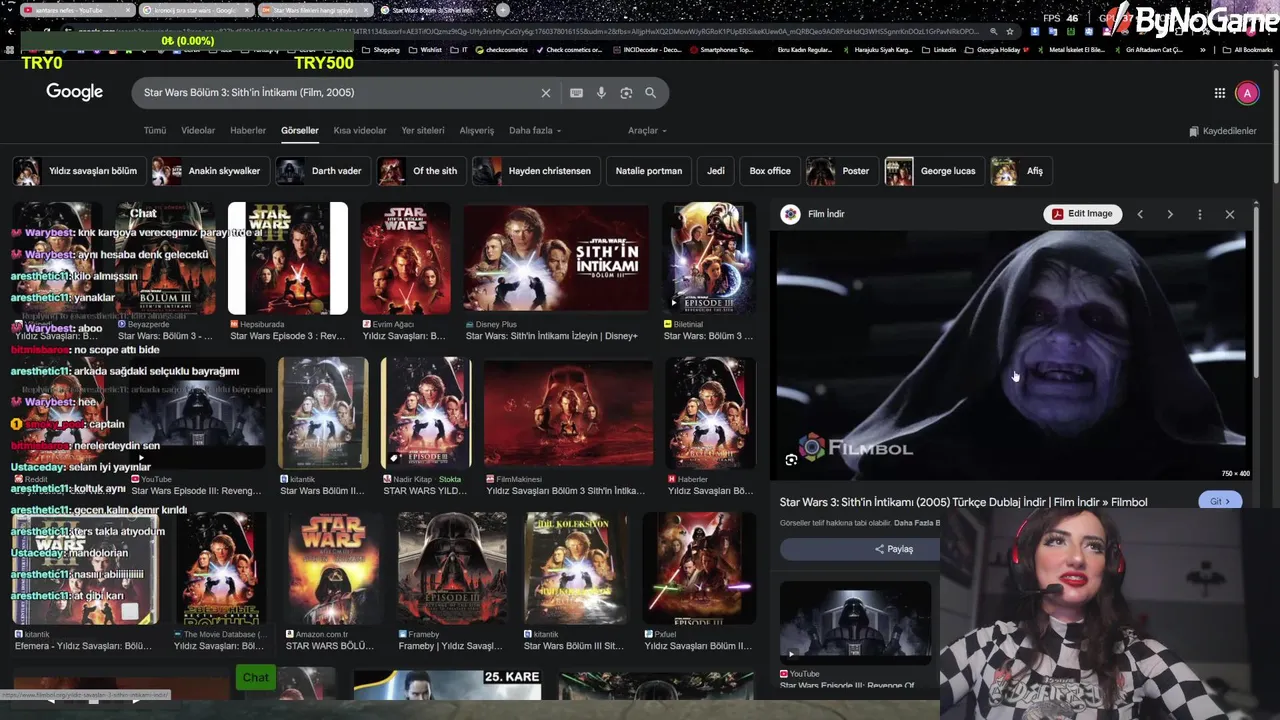The height and width of the screenshot is (720, 1280).
Task: Switch to the Alışveriş tab
Action: (477, 131)
